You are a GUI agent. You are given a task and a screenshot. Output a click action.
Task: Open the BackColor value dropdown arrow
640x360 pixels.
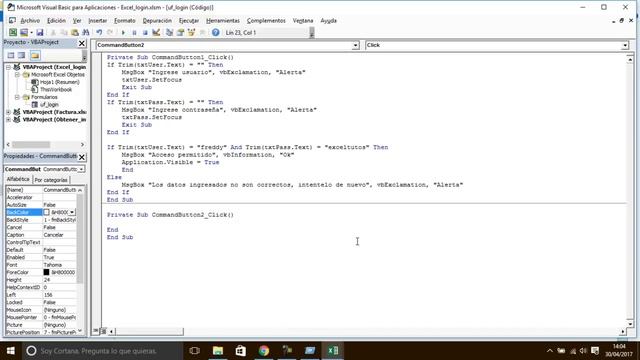[x=72, y=212]
